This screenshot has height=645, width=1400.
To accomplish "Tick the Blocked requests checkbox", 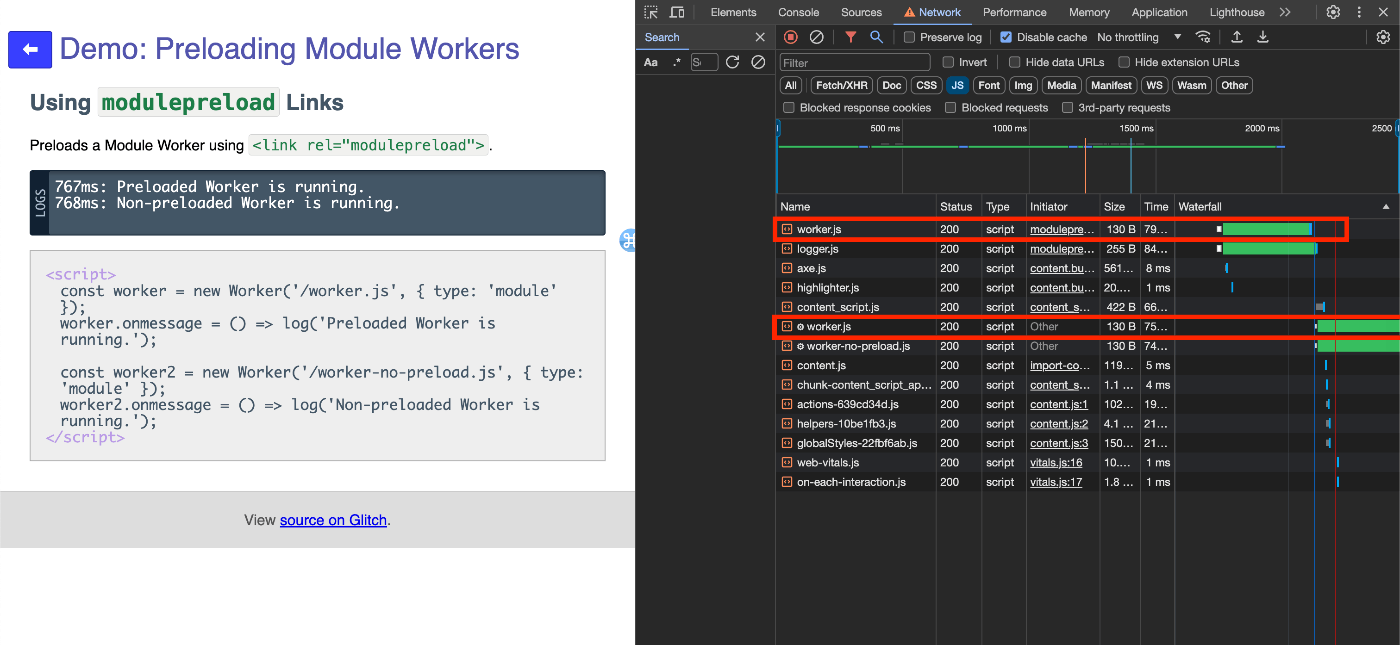I will [951, 108].
